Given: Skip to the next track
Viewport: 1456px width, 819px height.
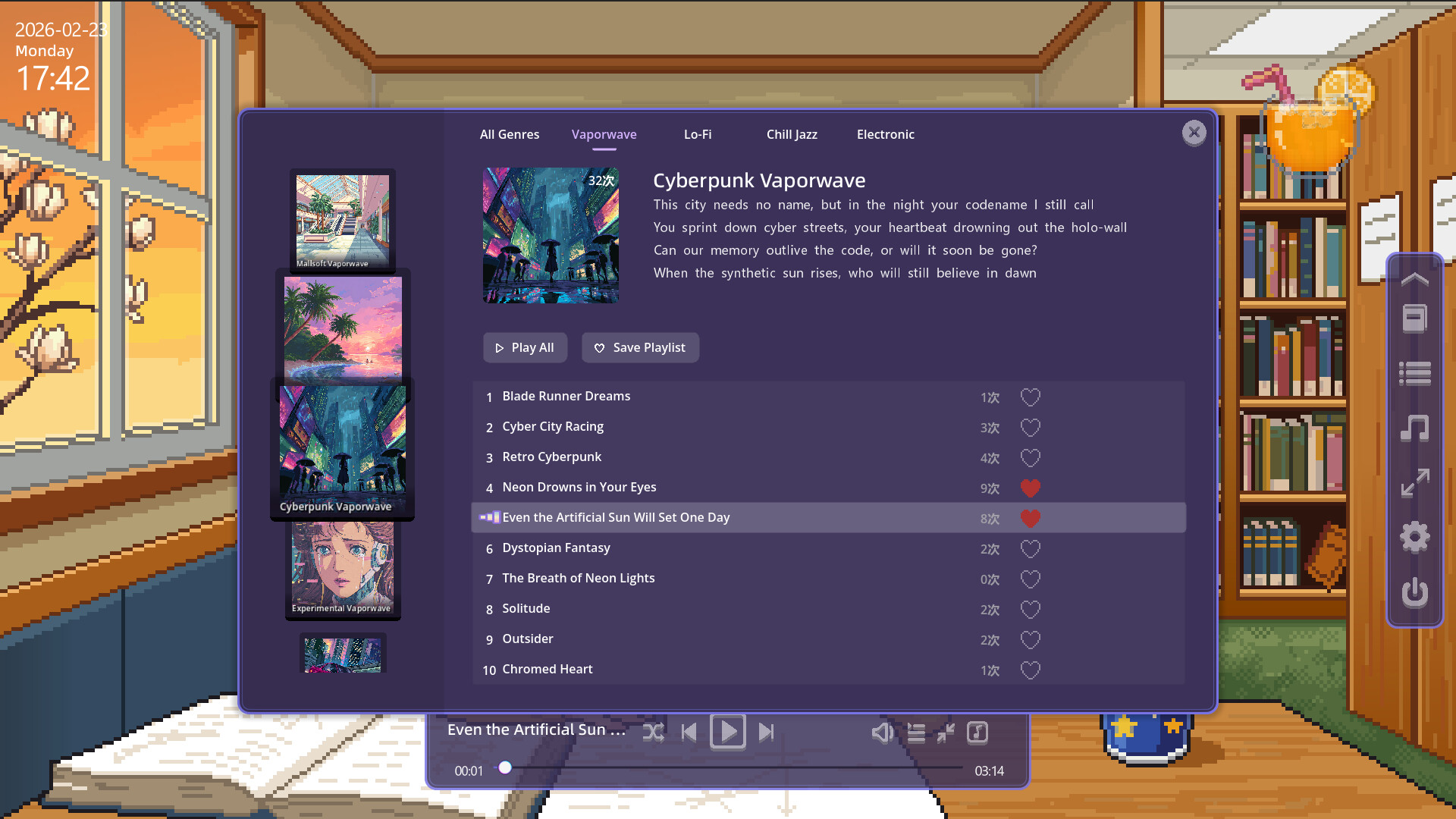Looking at the screenshot, I should point(766,732).
